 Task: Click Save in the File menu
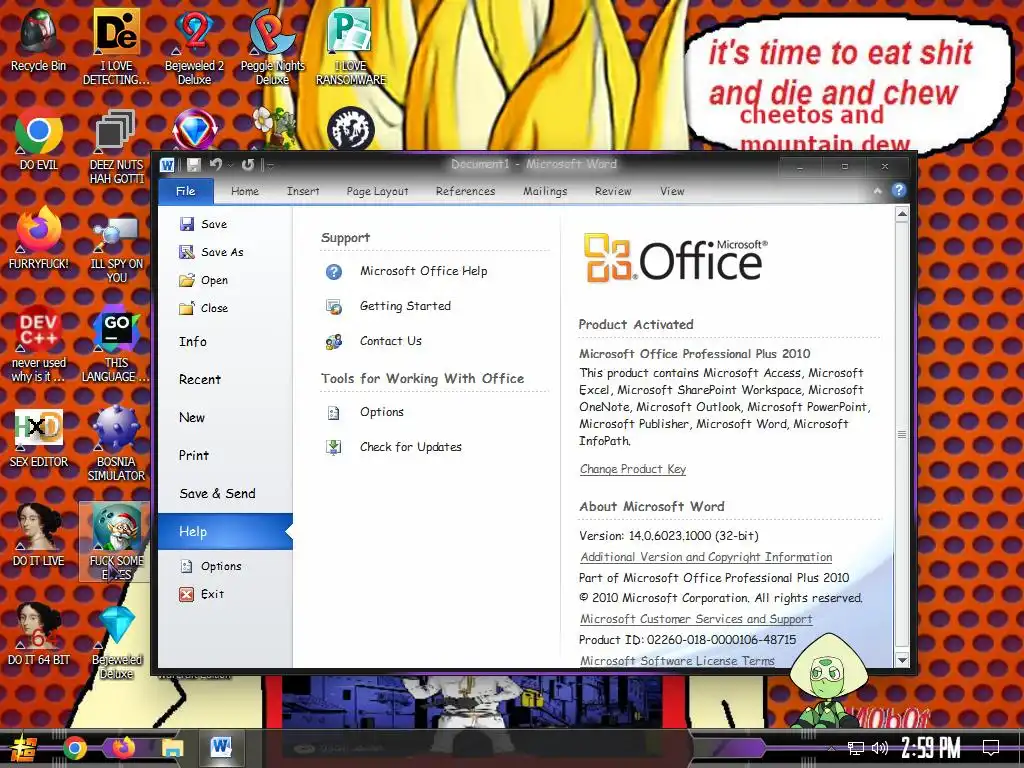coord(203,224)
